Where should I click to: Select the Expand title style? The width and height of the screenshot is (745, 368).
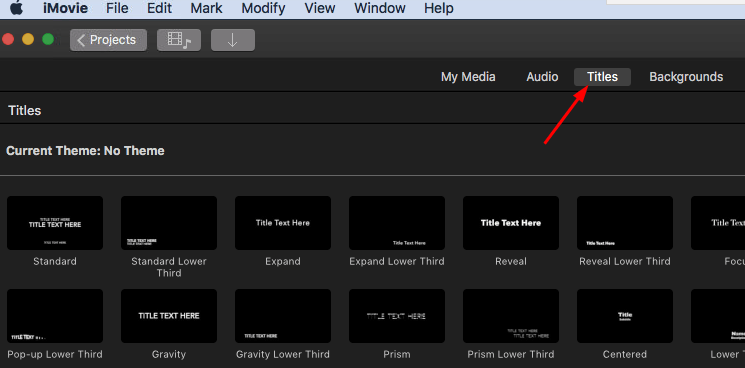(x=283, y=223)
